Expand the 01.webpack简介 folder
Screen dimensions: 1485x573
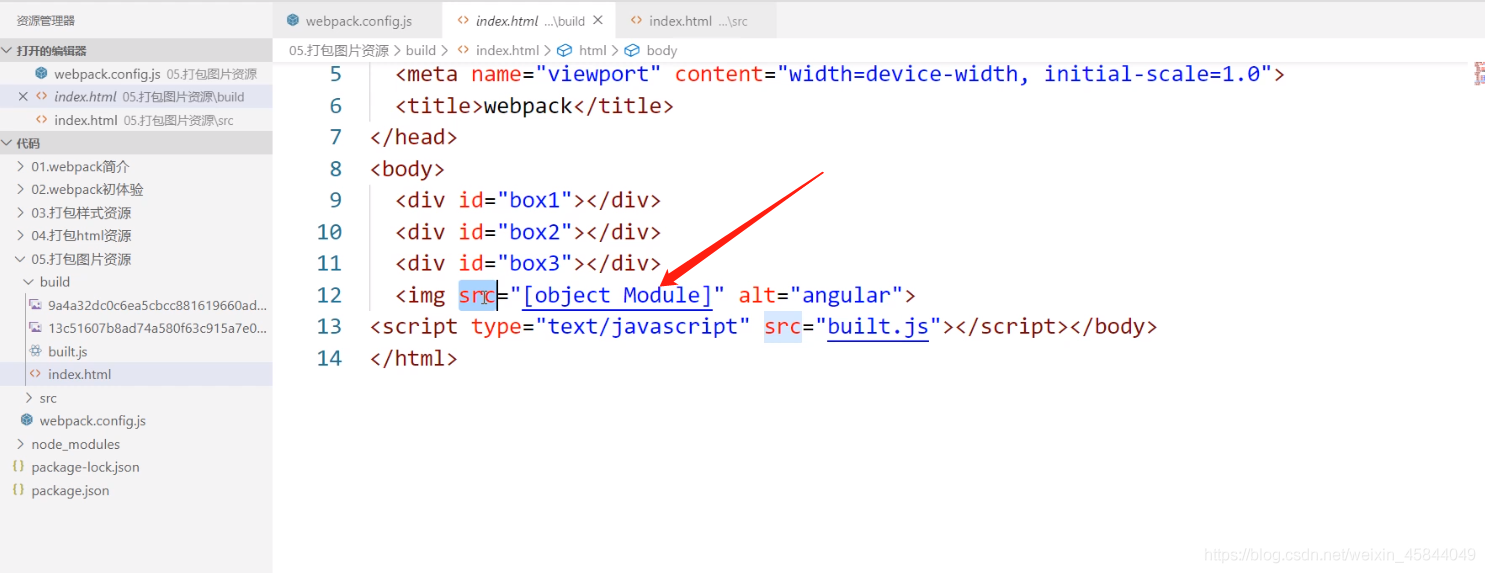click(x=136, y=166)
